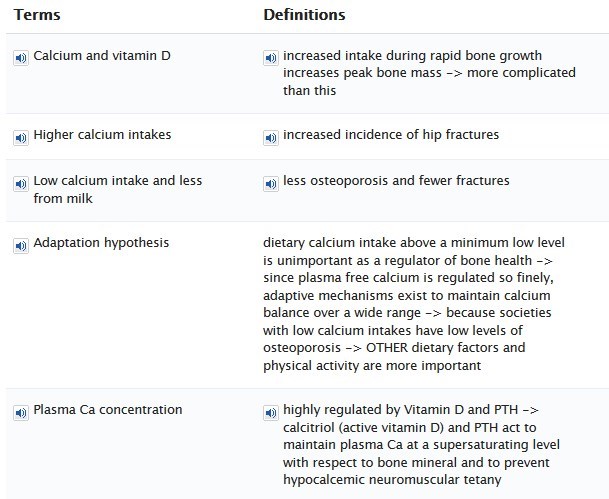Play audio for 'less osteoporosis and fewer fractures'

(x=271, y=184)
